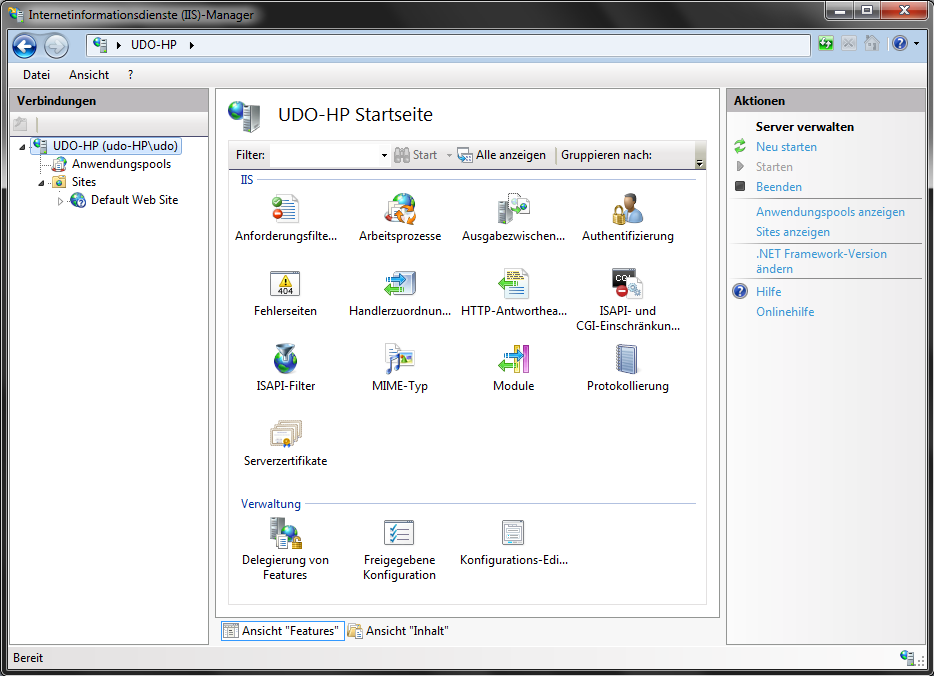Click the connection icon in Verbindungen toolbar

click(x=20, y=124)
